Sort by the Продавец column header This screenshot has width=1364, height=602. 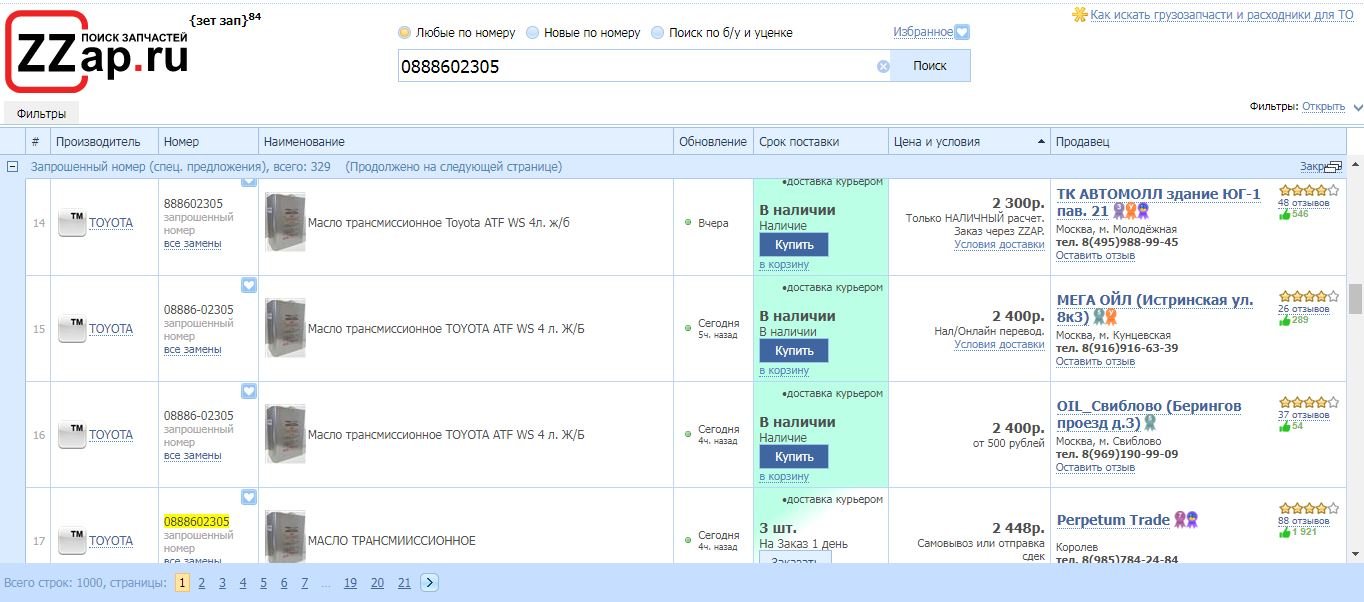(1198, 142)
